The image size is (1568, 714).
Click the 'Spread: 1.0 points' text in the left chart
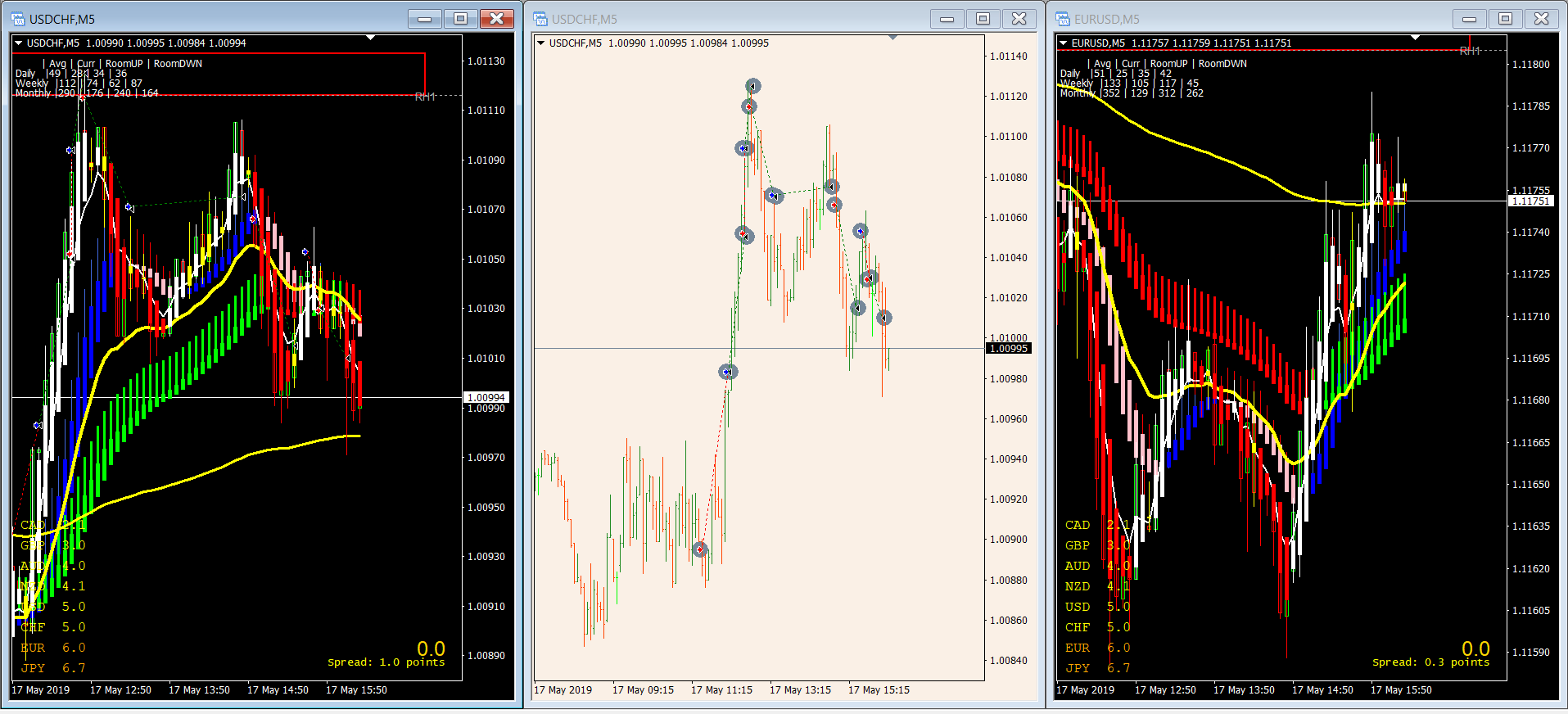(x=386, y=662)
